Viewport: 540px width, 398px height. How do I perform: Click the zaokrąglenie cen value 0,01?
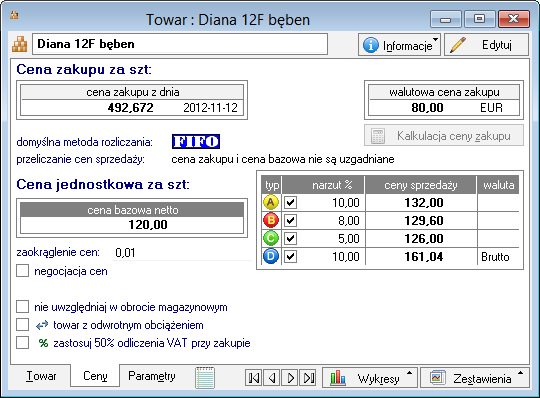click(x=125, y=253)
